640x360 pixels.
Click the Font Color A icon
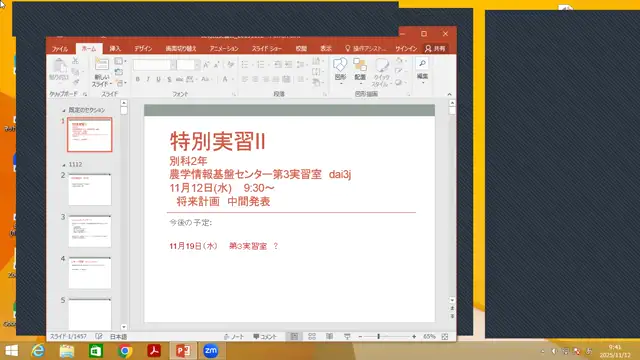point(224,79)
